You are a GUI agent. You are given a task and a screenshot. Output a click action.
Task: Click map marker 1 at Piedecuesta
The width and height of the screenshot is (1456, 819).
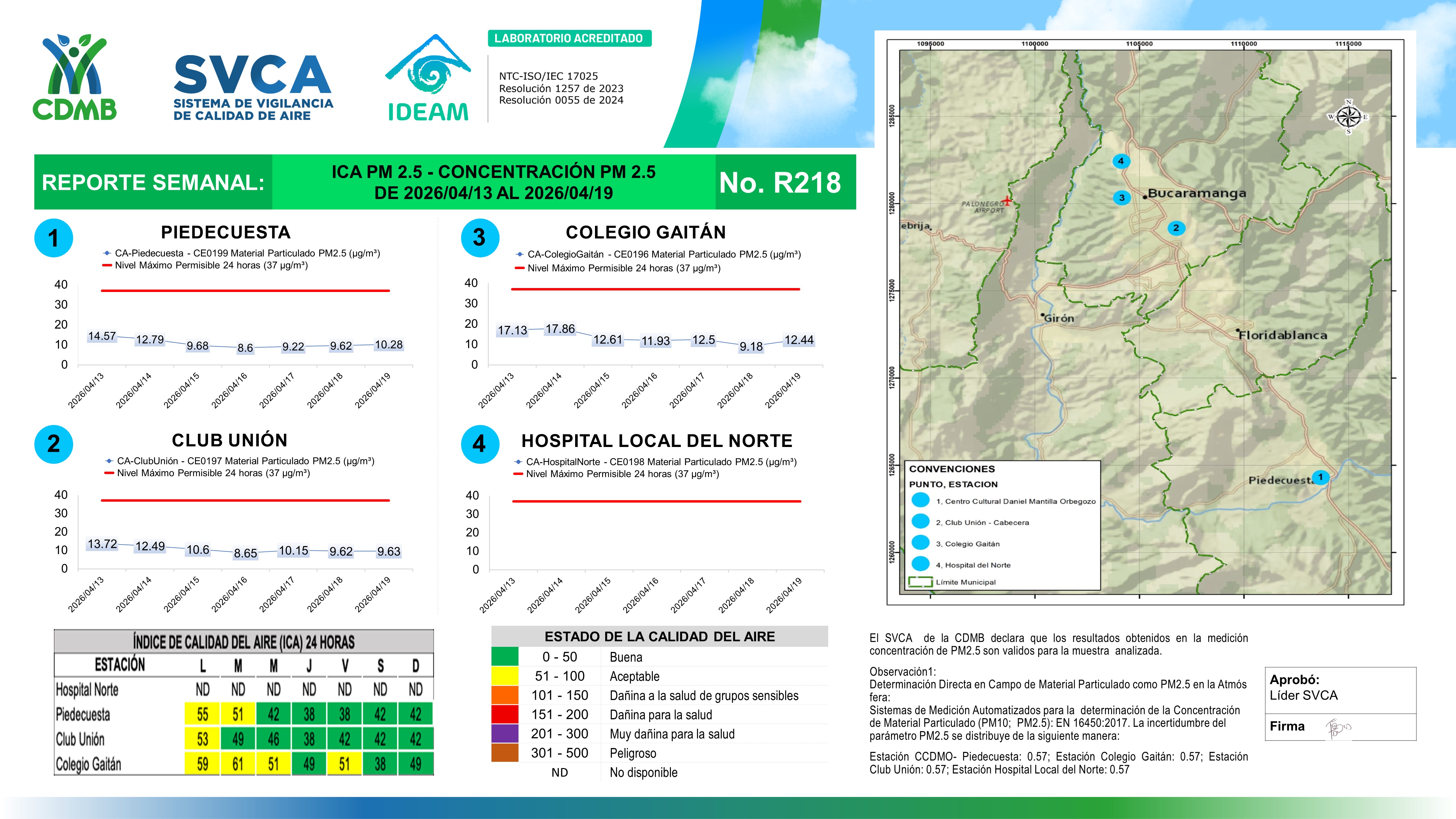[x=1320, y=477]
